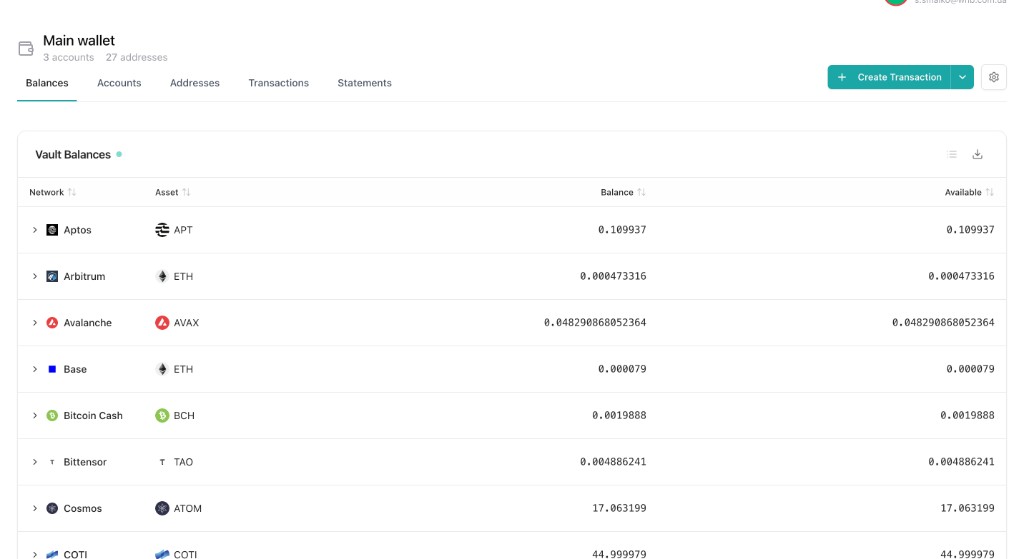Screen dimensions: 1024x559
Task: Expand the Avalanche row
Action: (x=35, y=323)
